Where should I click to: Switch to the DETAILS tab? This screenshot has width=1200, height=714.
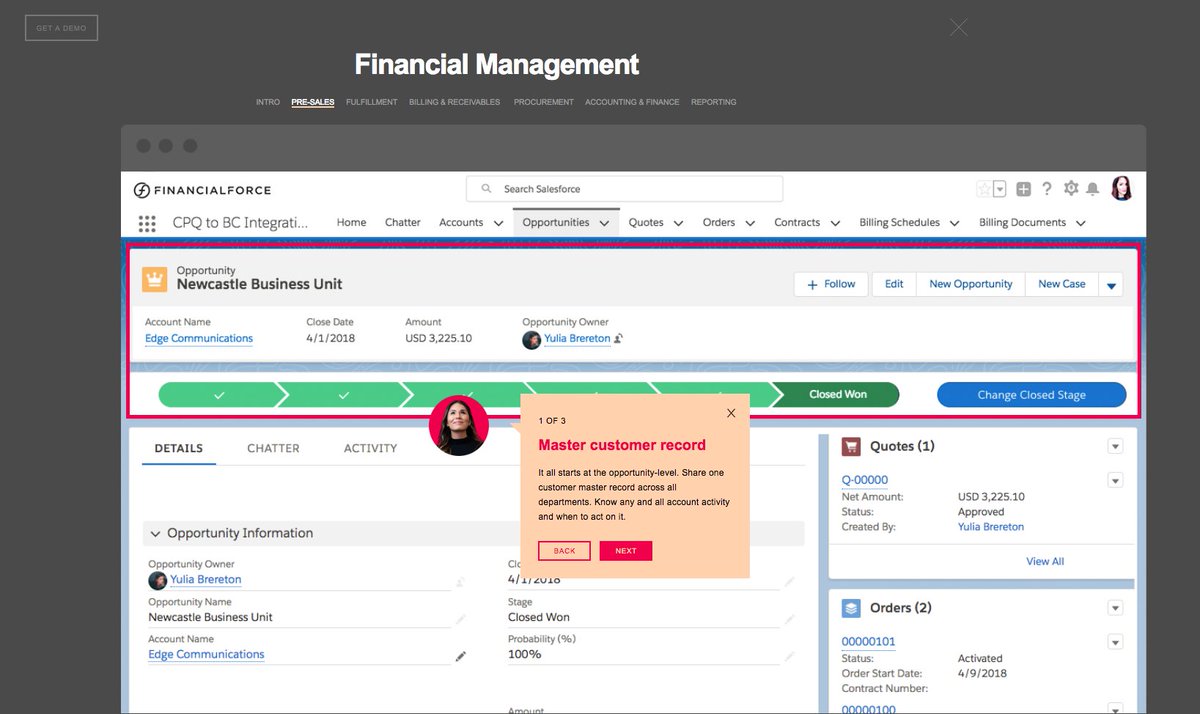179,448
